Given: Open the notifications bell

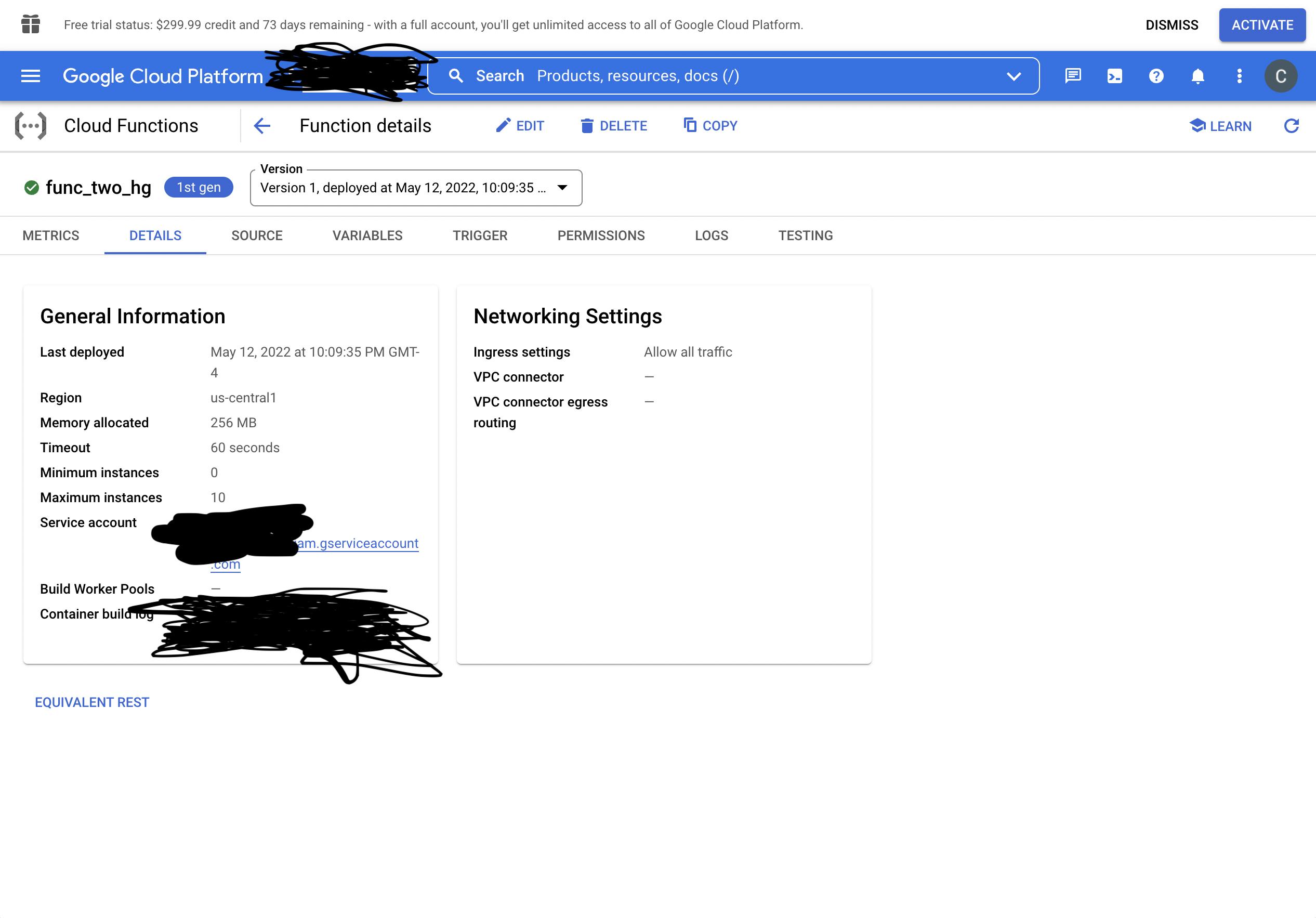Looking at the screenshot, I should point(1198,76).
